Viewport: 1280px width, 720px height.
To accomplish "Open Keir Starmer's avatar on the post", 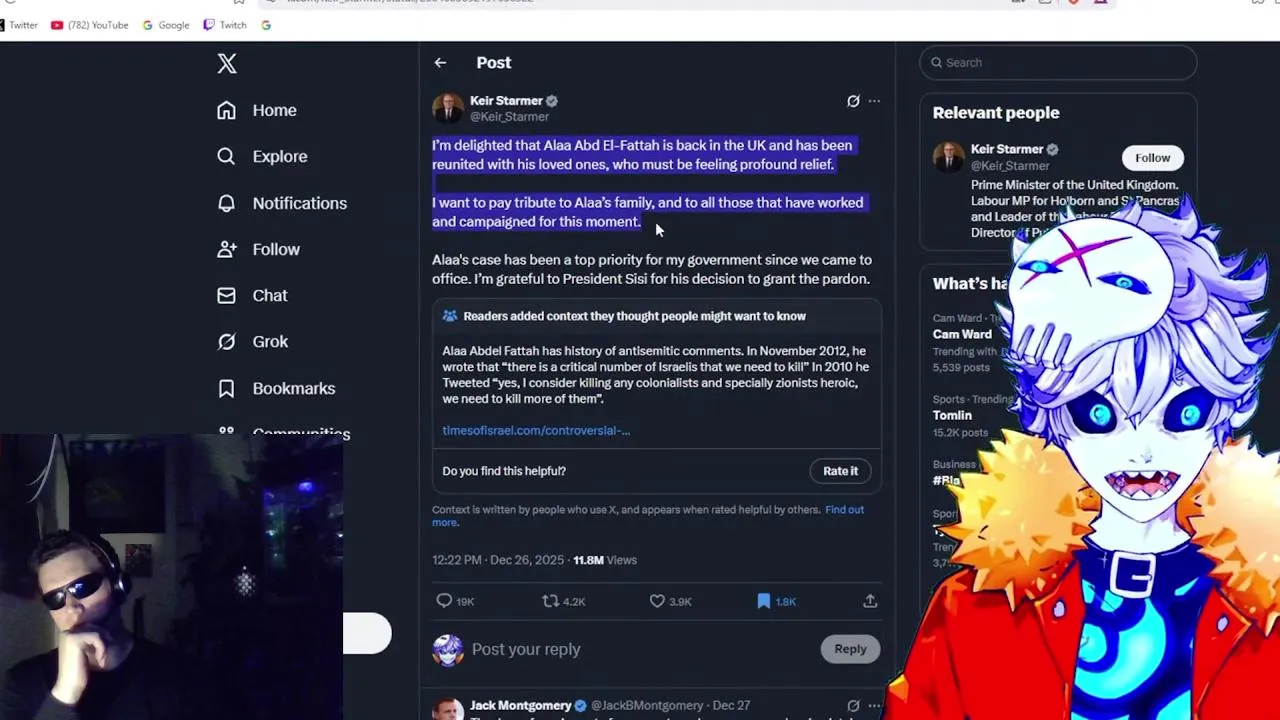I will [448, 108].
